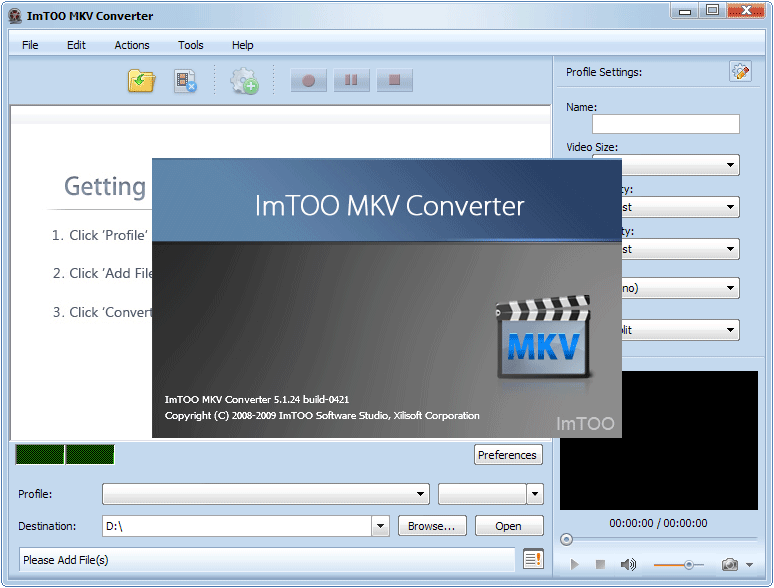Expand the third Profile Settings dropdown
The image size is (774, 588).
731,249
